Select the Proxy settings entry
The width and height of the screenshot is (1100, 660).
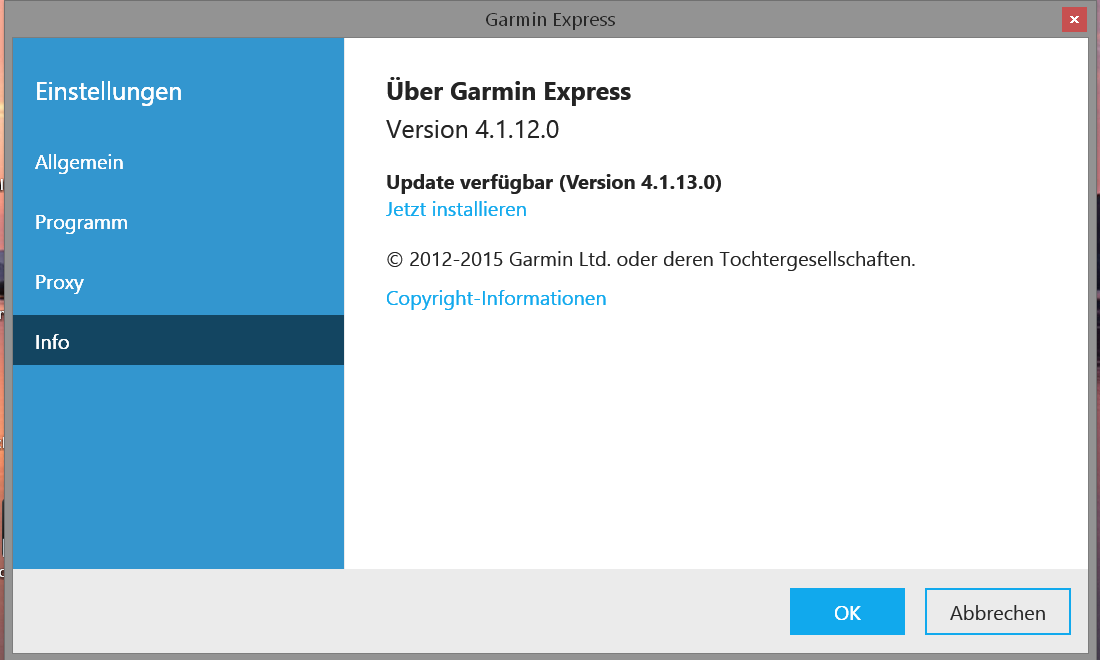click(59, 282)
